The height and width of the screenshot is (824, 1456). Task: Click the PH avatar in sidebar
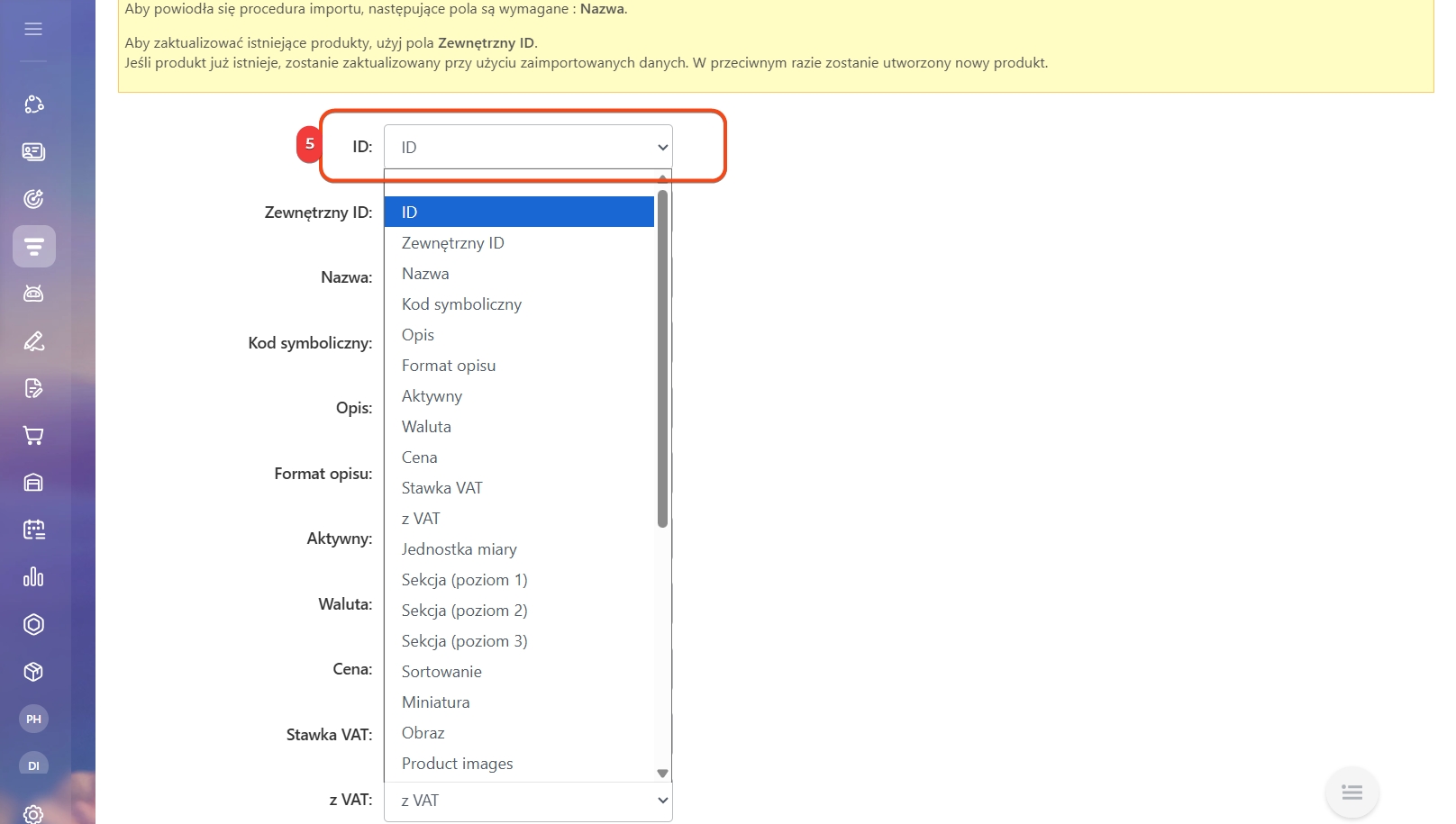33,719
